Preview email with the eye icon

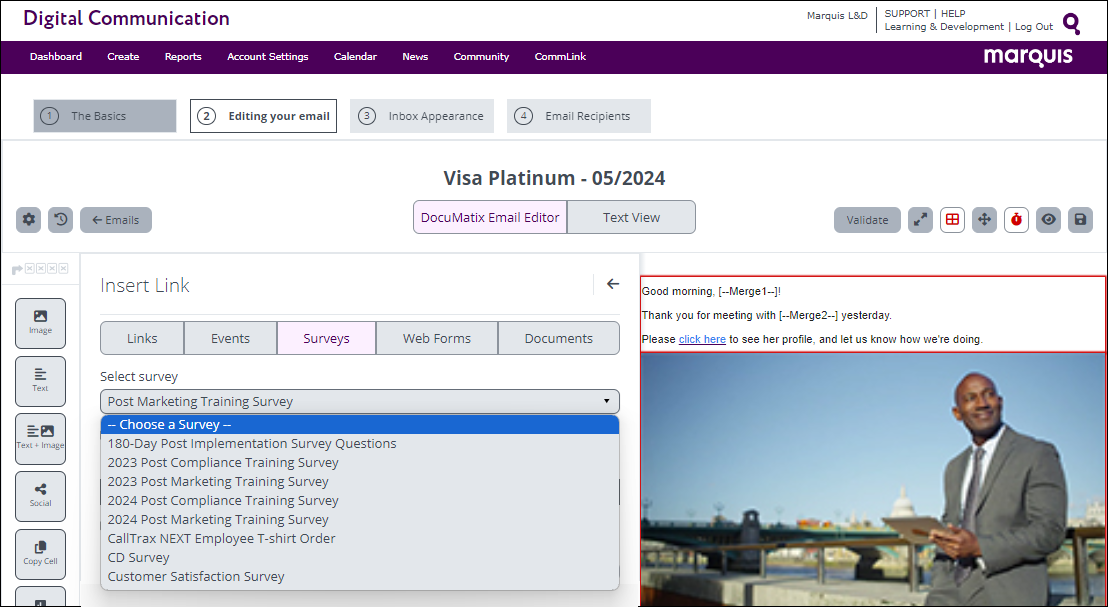[x=1048, y=220]
